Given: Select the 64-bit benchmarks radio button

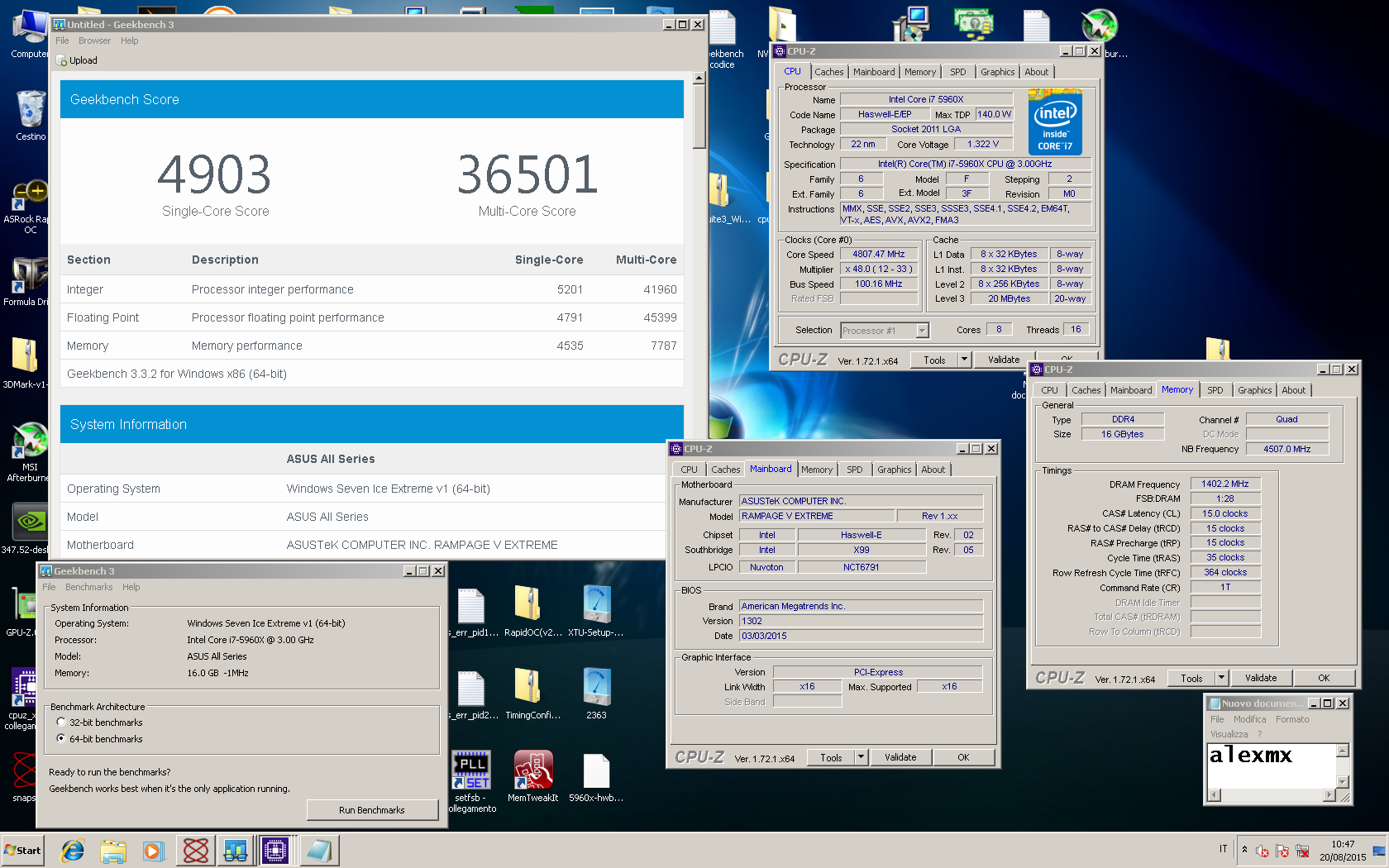Looking at the screenshot, I should point(61,738).
